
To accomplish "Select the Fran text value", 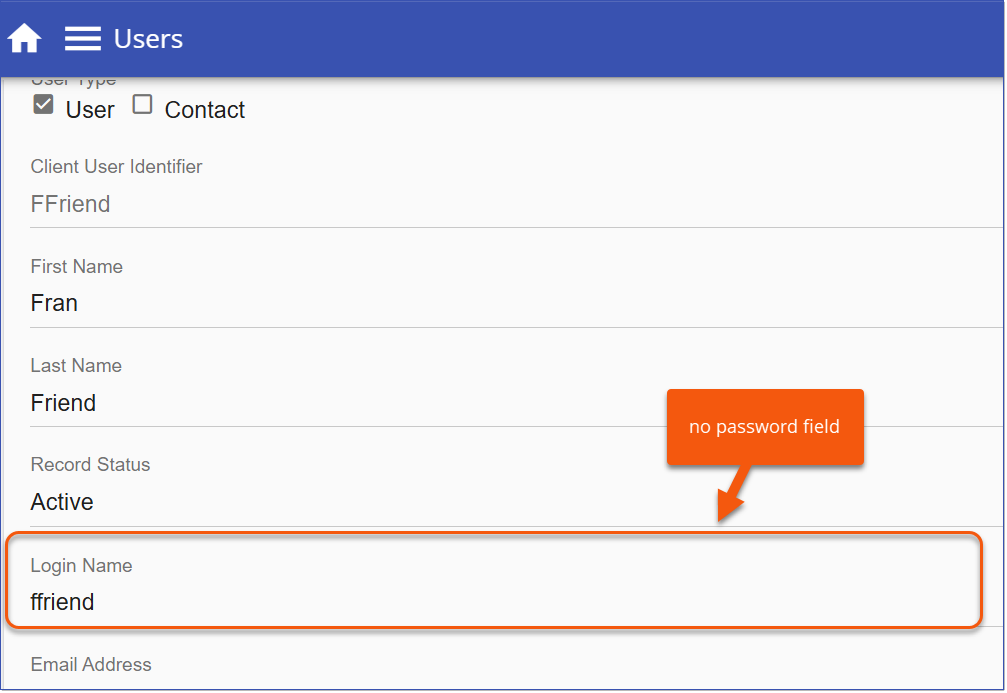I will [x=53, y=303].
